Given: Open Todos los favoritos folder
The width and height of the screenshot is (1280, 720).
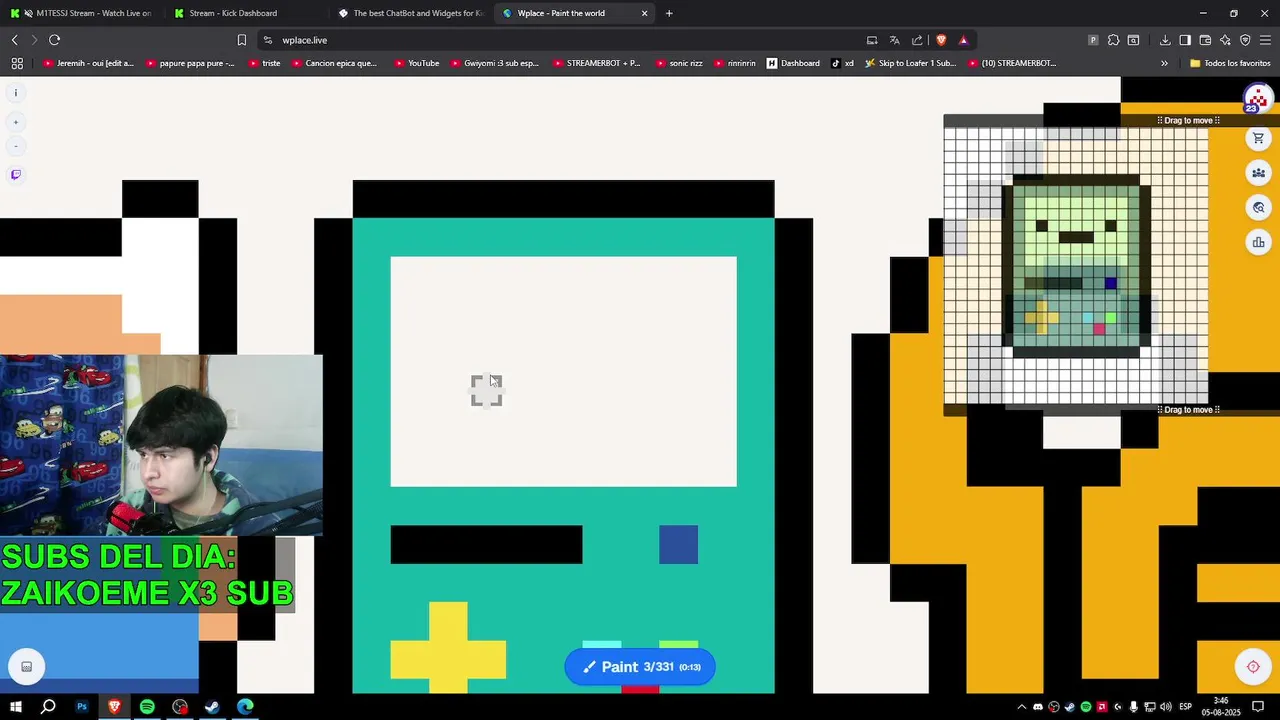Looking at the screenshot, I should 1230,63.
